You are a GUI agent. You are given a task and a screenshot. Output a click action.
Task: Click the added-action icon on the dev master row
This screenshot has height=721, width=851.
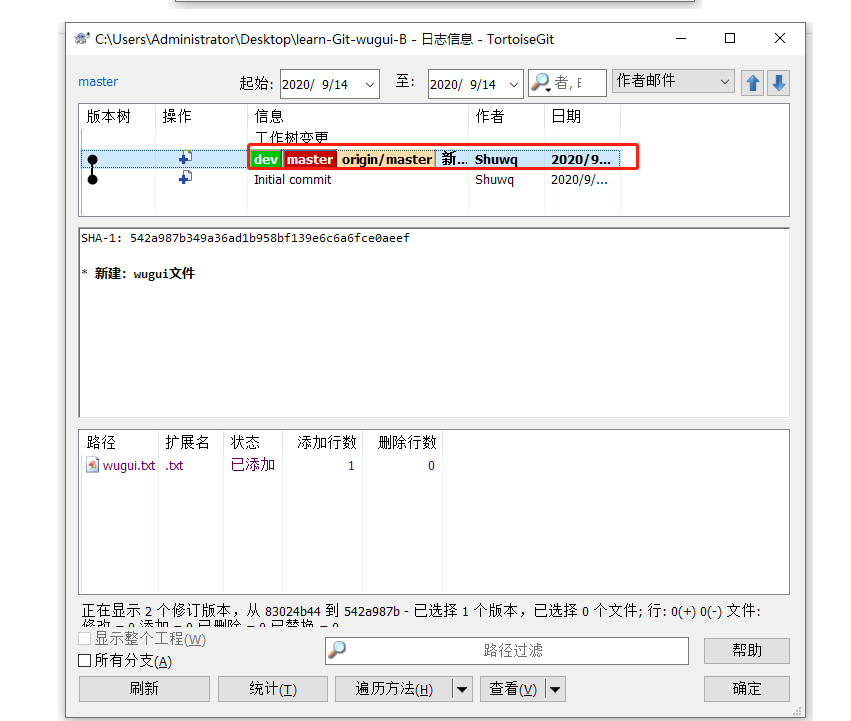[185, 158]
